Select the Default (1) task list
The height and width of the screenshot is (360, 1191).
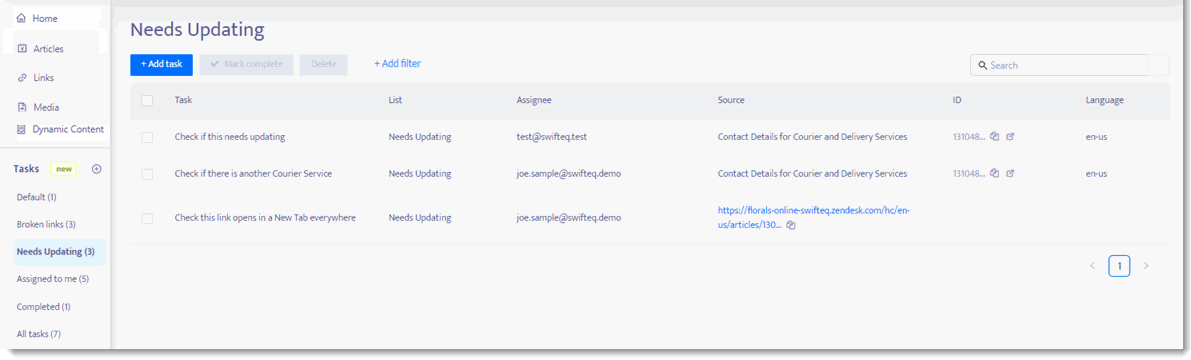pos(37,197)
